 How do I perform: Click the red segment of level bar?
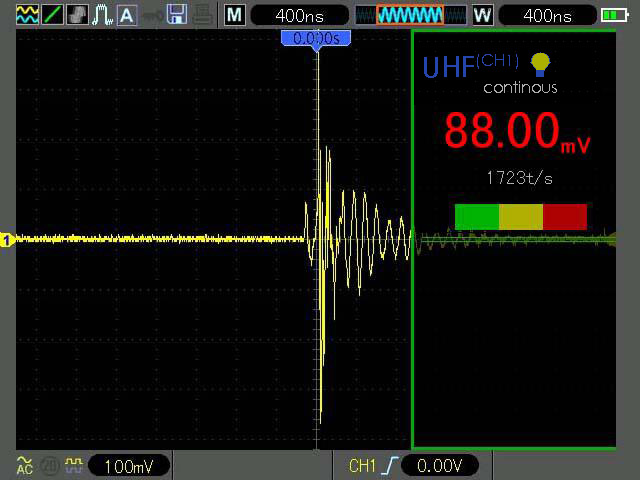565,217
